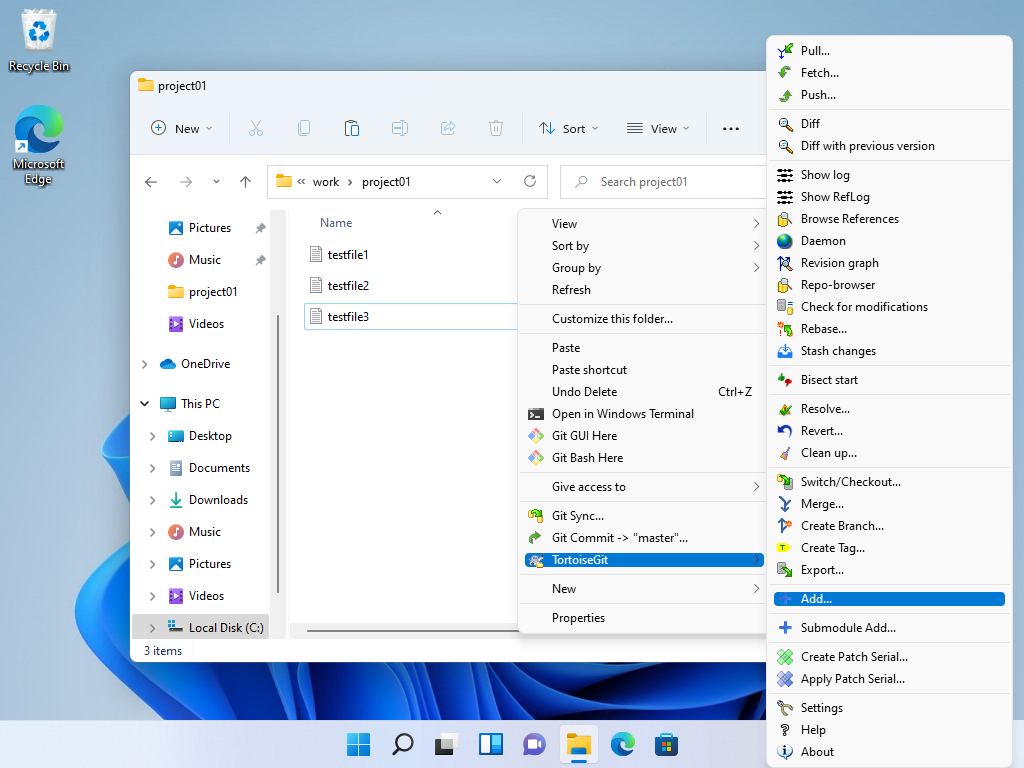Click Git Commit -> "master" entry
The image size is (1024, 768).
tap(619, 538)
